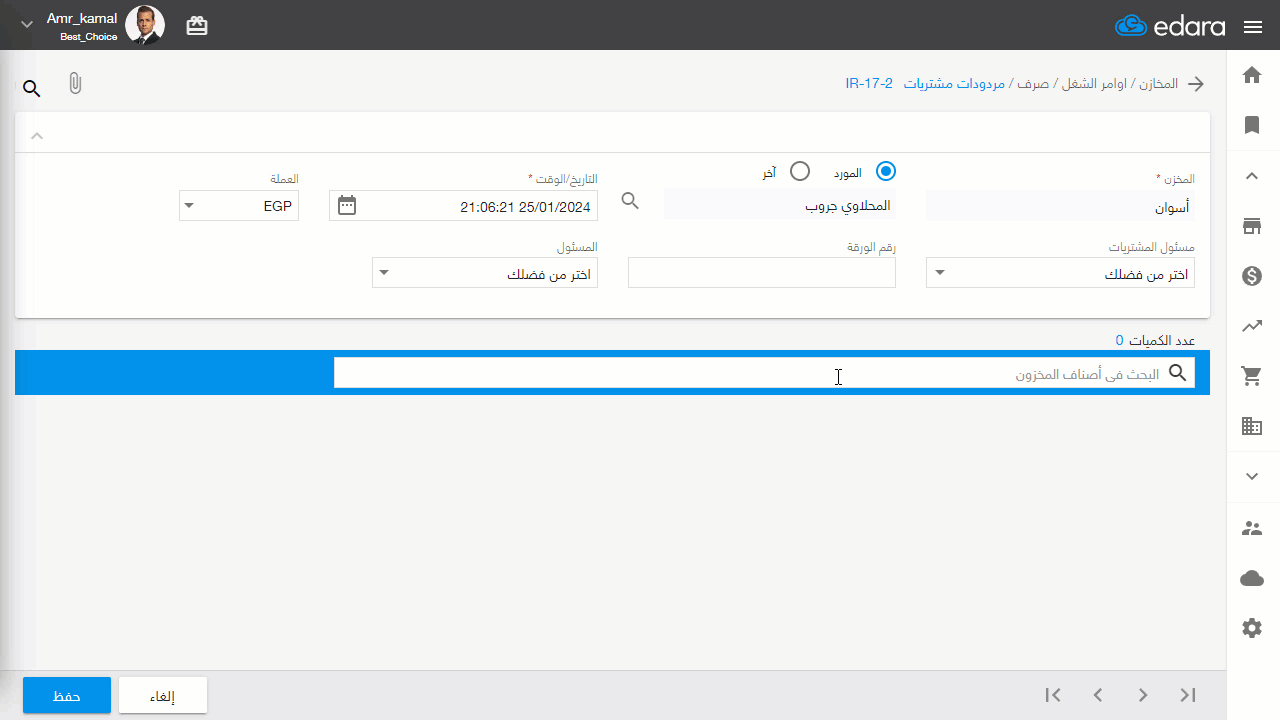This screenshot has width=1280, height=720.
Task: Go to the last record
Action: [1188, 695]
